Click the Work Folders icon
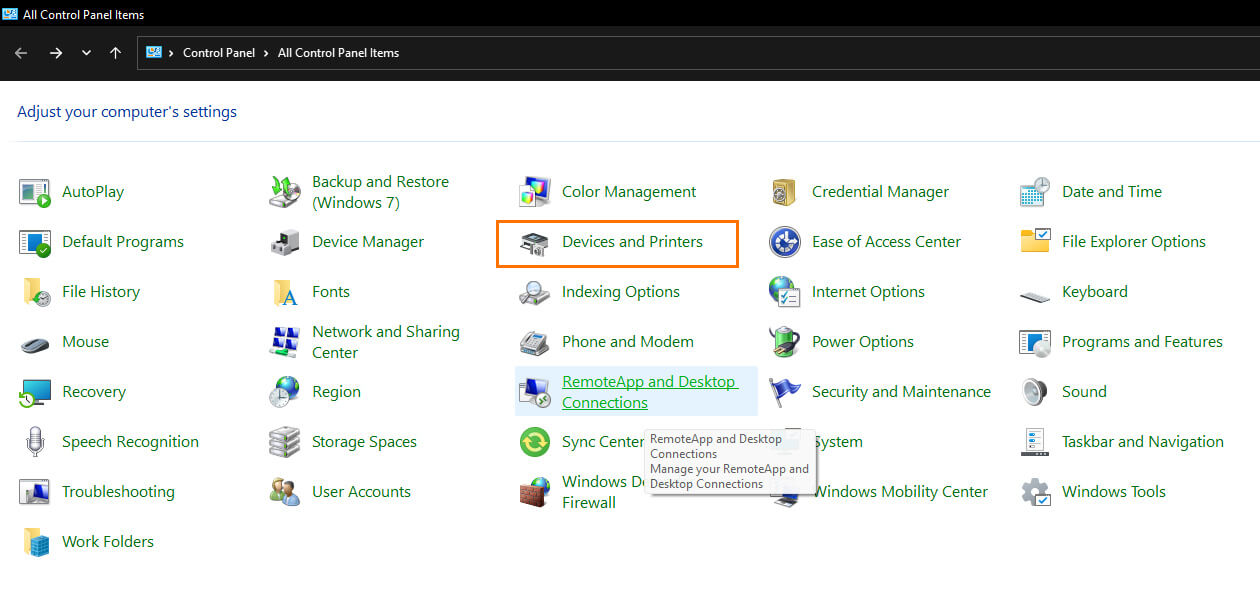The width and height of the screenshot is (1260, 592). 35,542
